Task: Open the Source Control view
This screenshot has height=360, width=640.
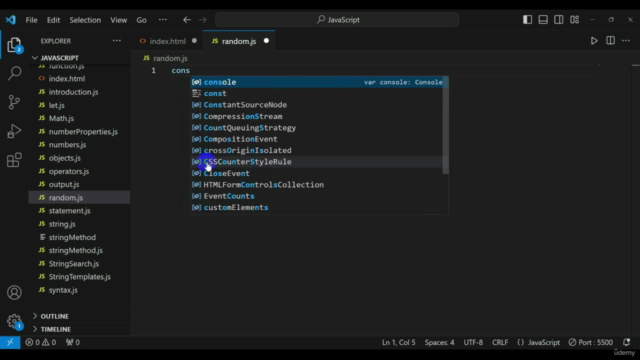Action: pos(14,102)
